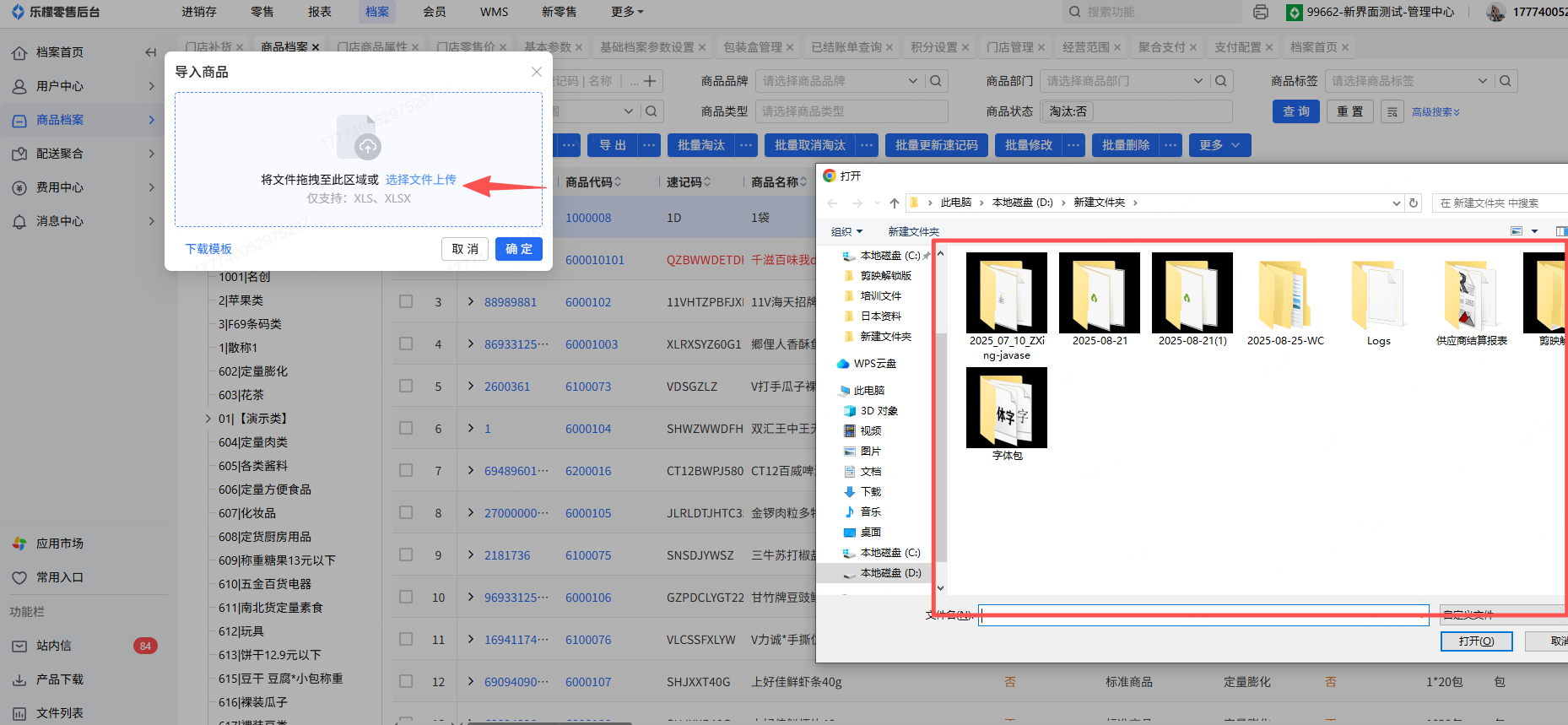Viewport: 1568px width, 725px height.
Task: Click 取消 in import dialog
Action: pos(465,249)
